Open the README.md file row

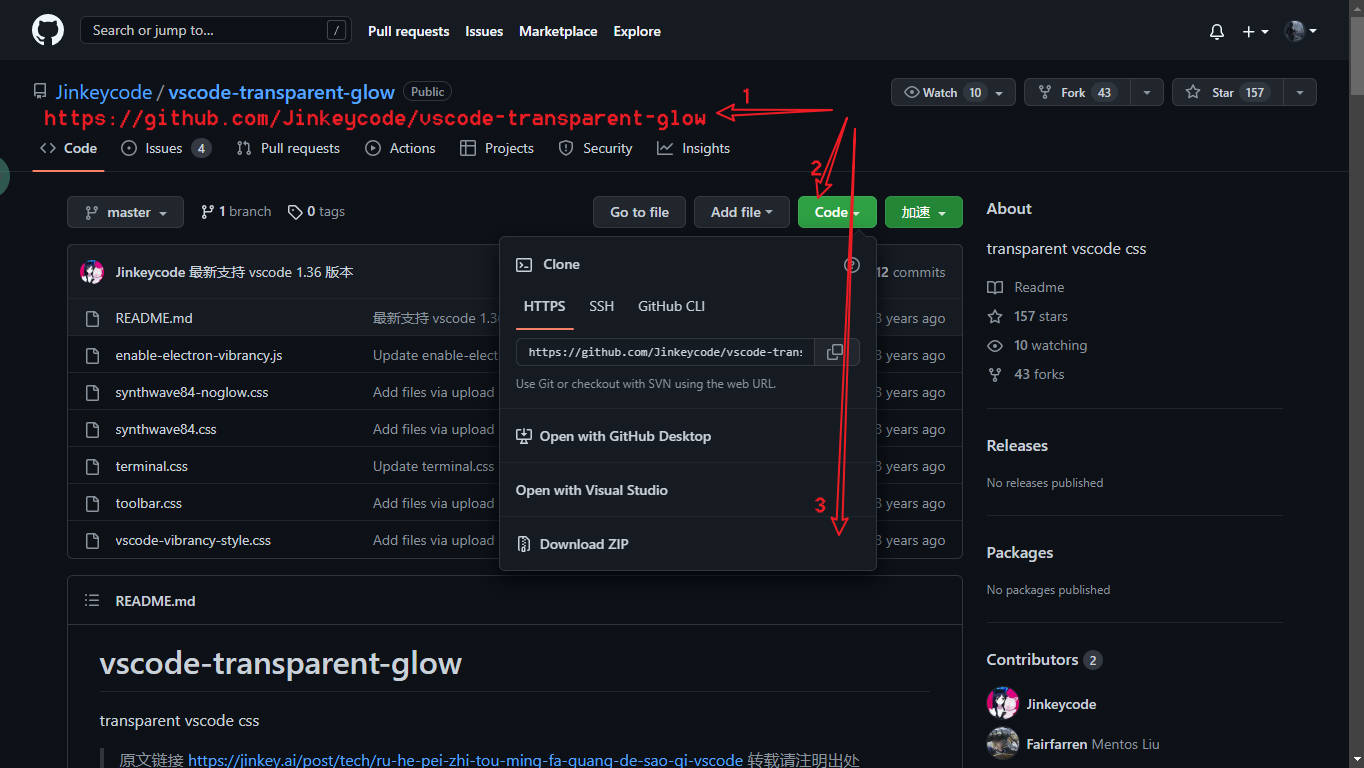[x=154, y=318]
